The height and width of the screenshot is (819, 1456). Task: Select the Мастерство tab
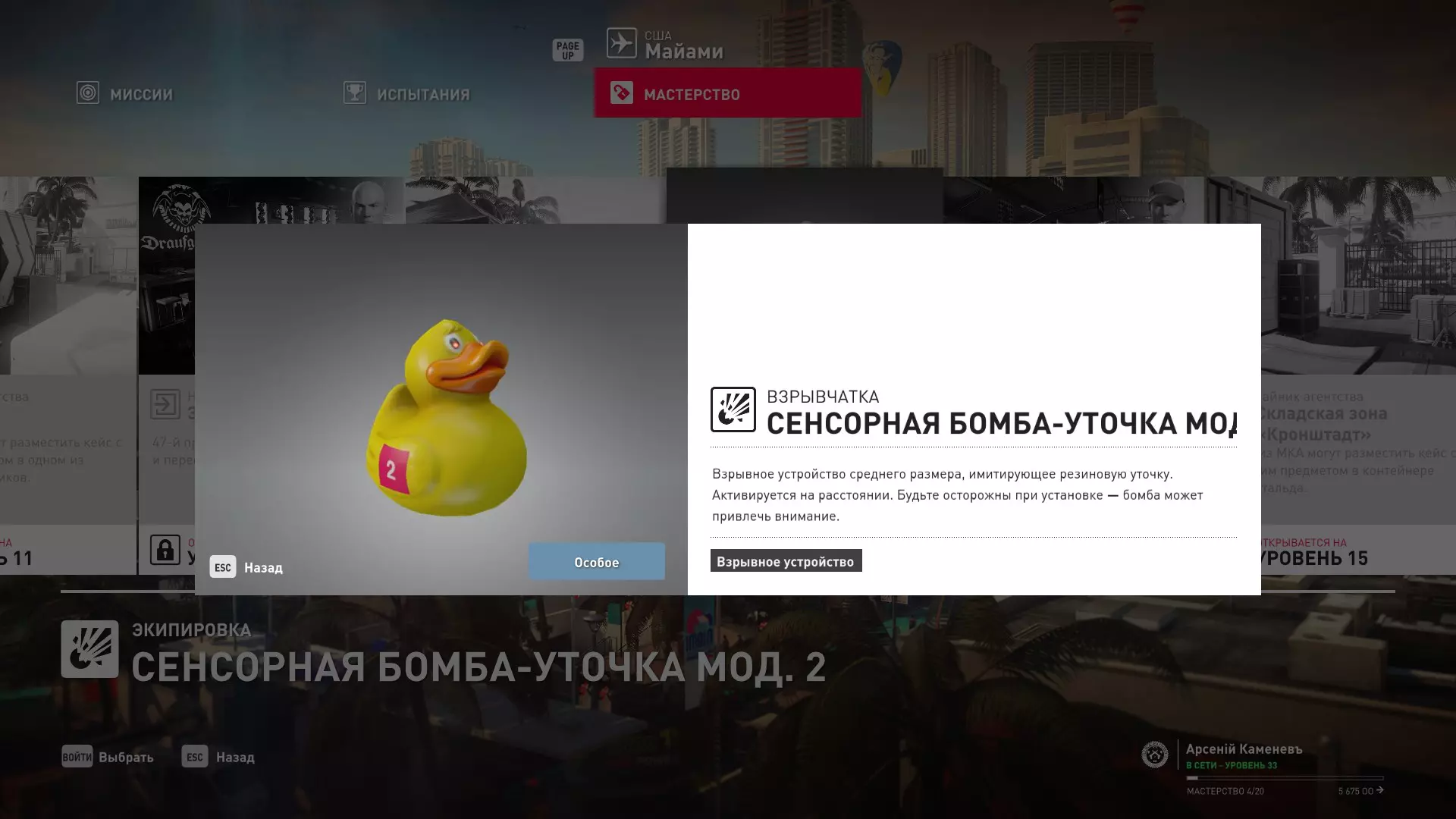pos(727,93)
